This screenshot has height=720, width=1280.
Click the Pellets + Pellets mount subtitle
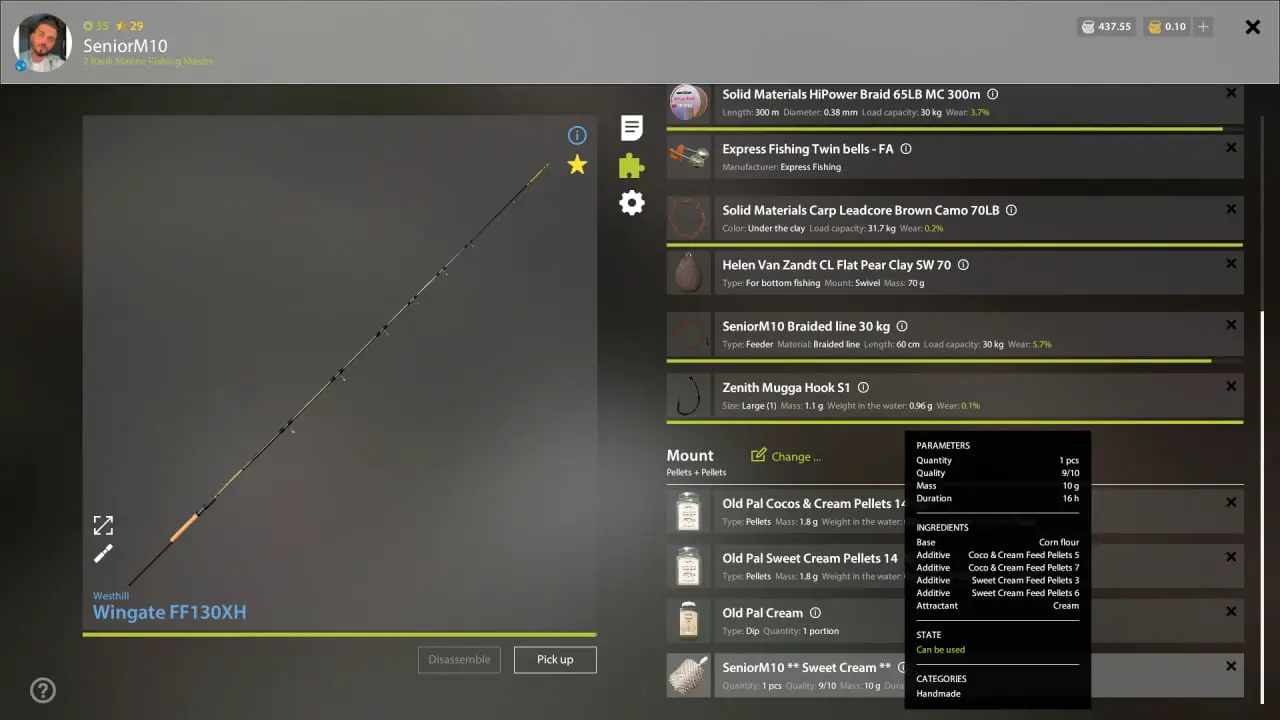696,472
